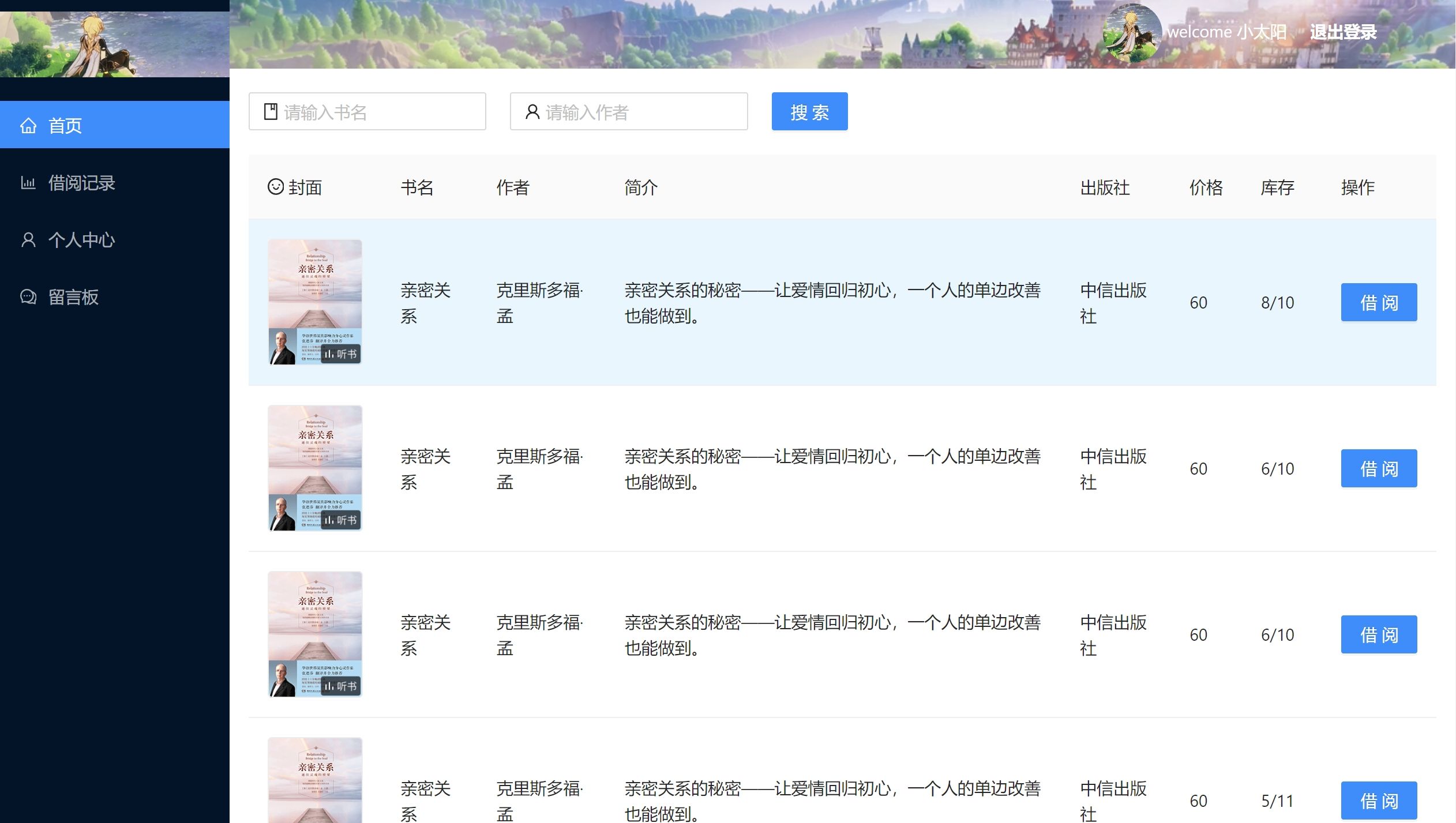
Task: Click 亲密关系 title in the 8/10 stock row
Action: pos(426,303)
